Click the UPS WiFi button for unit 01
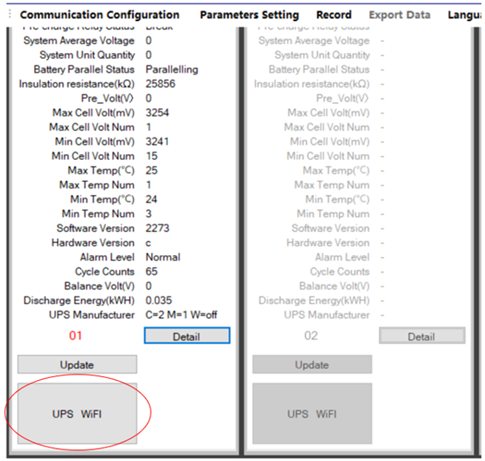This screenshot has height=461, width=485. tap(77, 414)
